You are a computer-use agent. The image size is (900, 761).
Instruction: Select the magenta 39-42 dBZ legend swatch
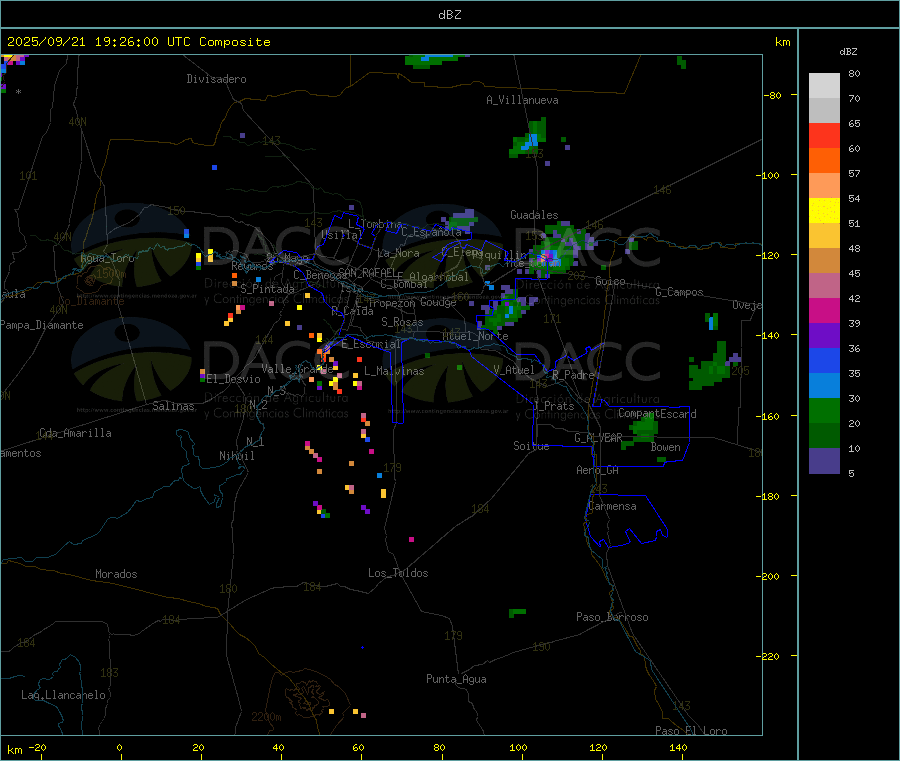pos(824,310)
